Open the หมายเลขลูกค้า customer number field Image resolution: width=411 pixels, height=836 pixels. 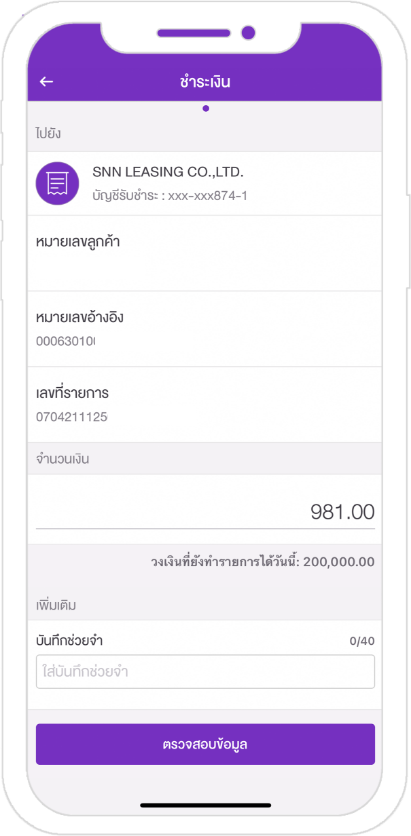pos(205,254)
